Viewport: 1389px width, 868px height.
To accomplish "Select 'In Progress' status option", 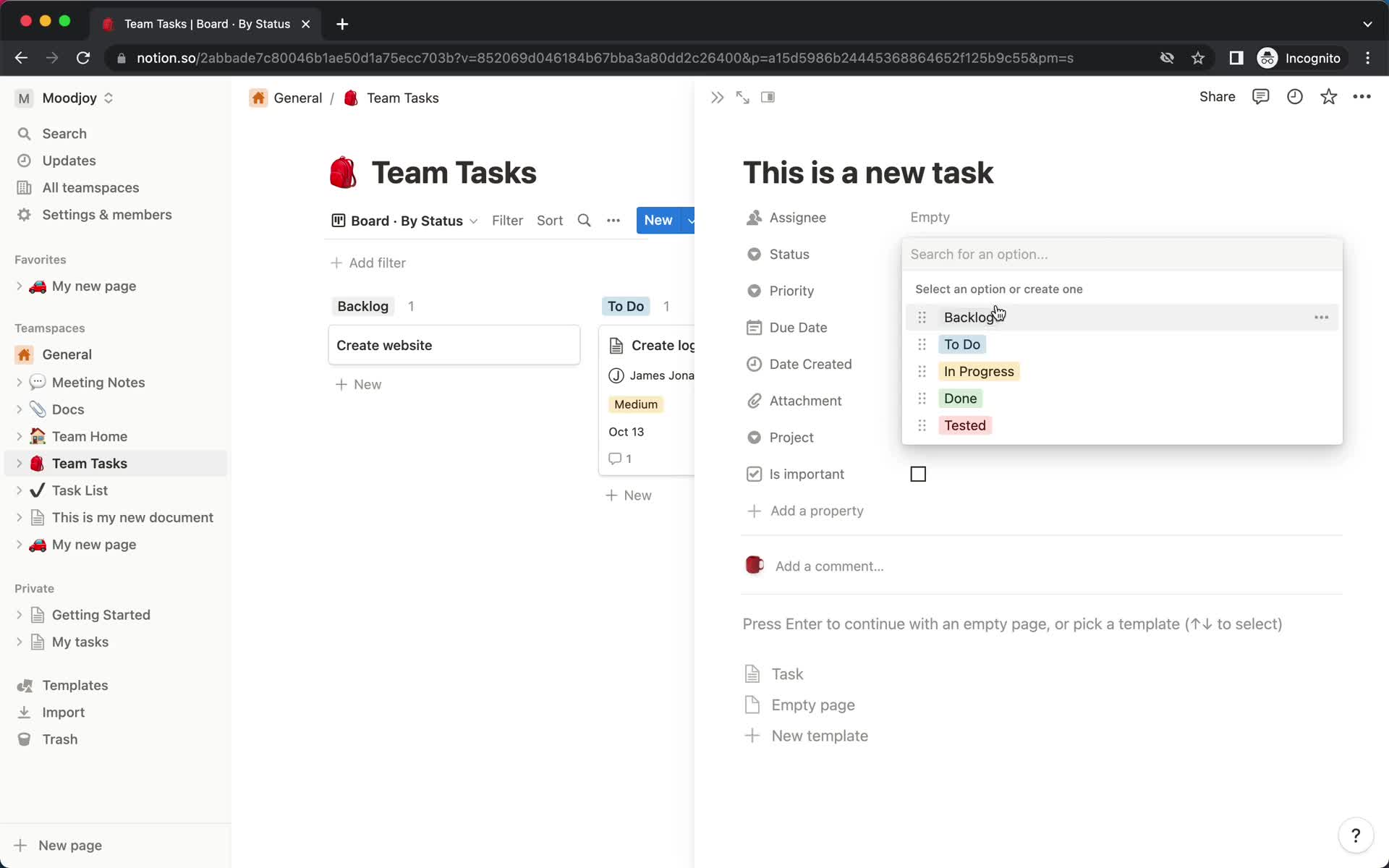I will [979, 371].
